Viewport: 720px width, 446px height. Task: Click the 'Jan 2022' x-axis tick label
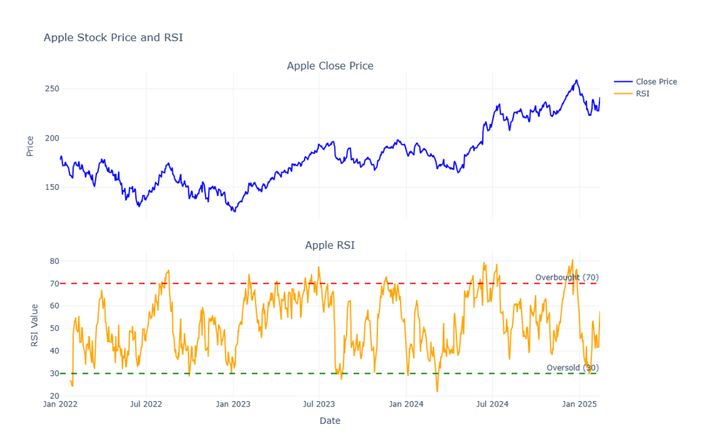61,404
